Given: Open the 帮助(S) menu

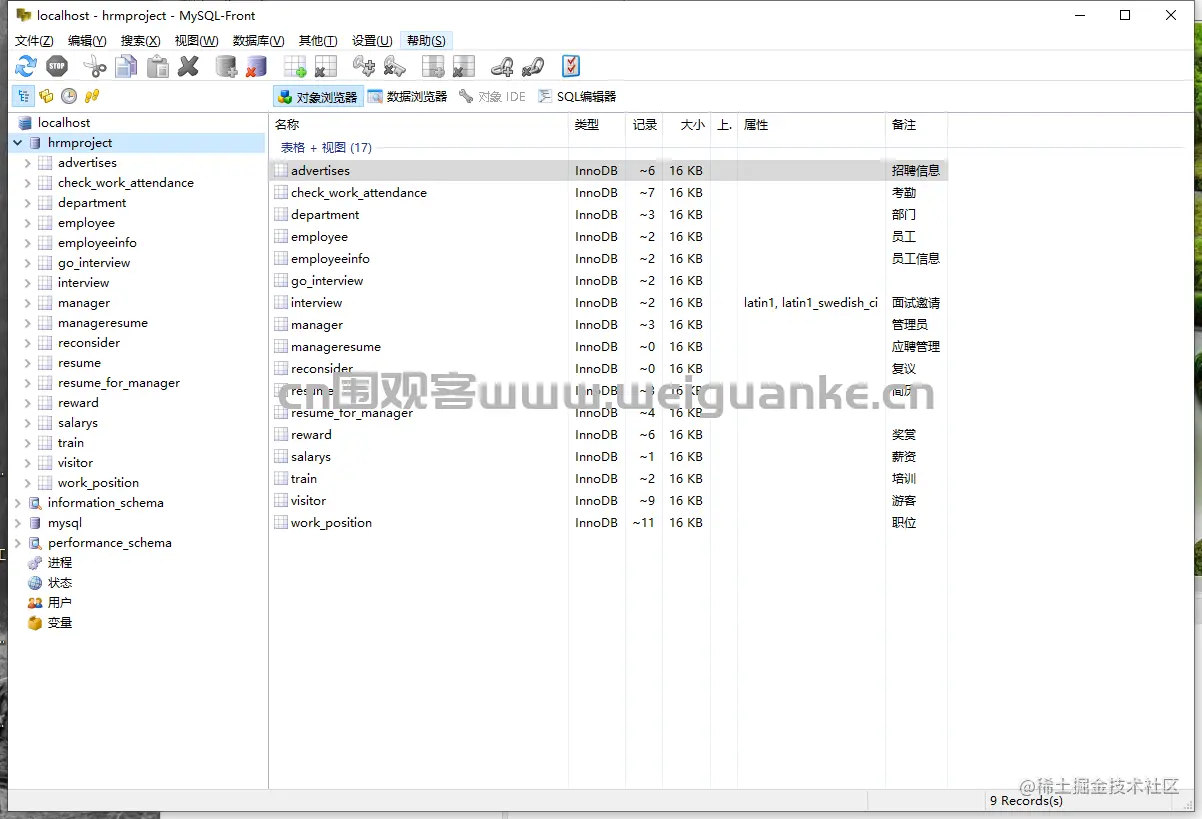Looking at the screenshot, I should 426,41.
